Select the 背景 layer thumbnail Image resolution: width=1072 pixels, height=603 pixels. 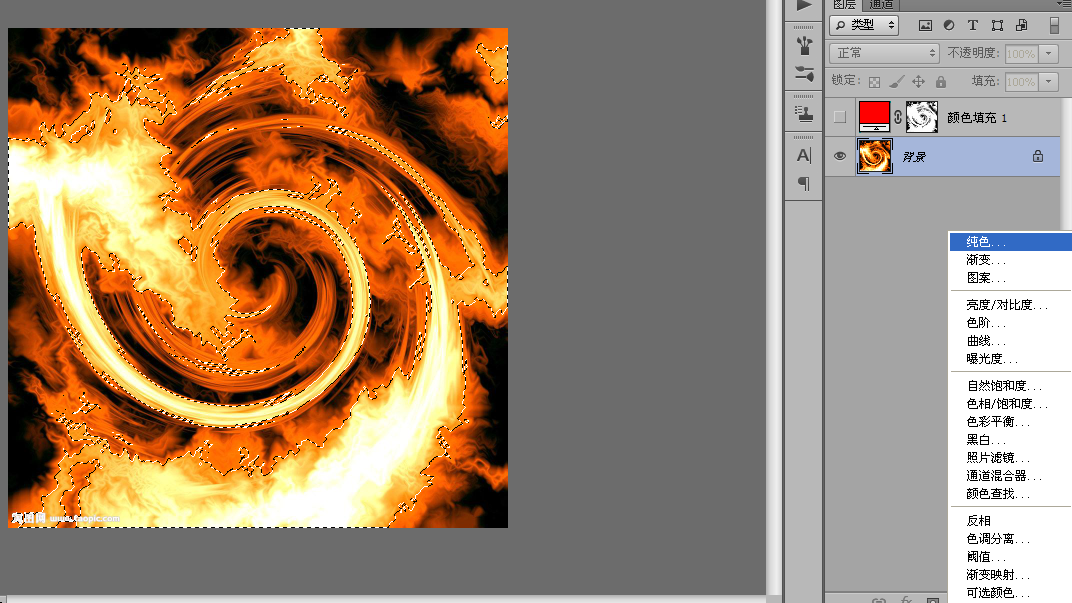(x=874, y=156)
